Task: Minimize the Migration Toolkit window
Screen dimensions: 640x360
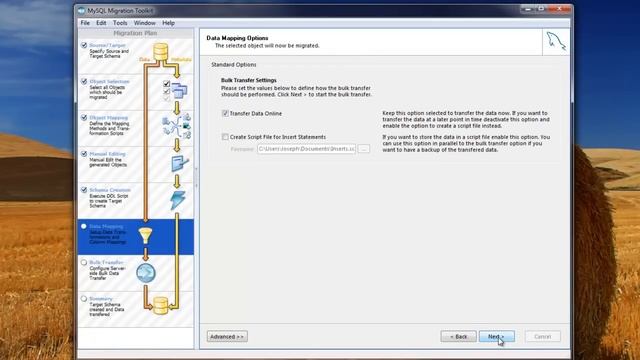Action: (x=528, y=9)
